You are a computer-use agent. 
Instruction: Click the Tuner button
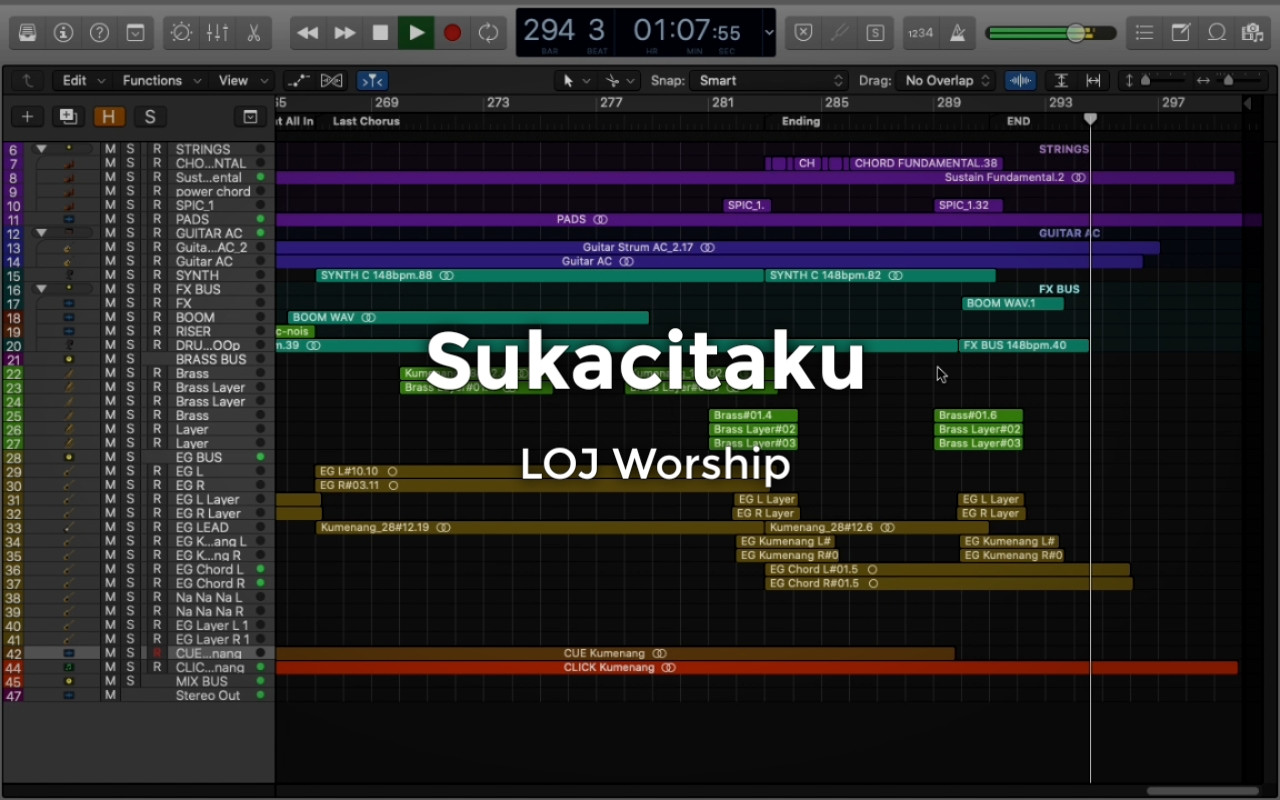tap(839, 32)
